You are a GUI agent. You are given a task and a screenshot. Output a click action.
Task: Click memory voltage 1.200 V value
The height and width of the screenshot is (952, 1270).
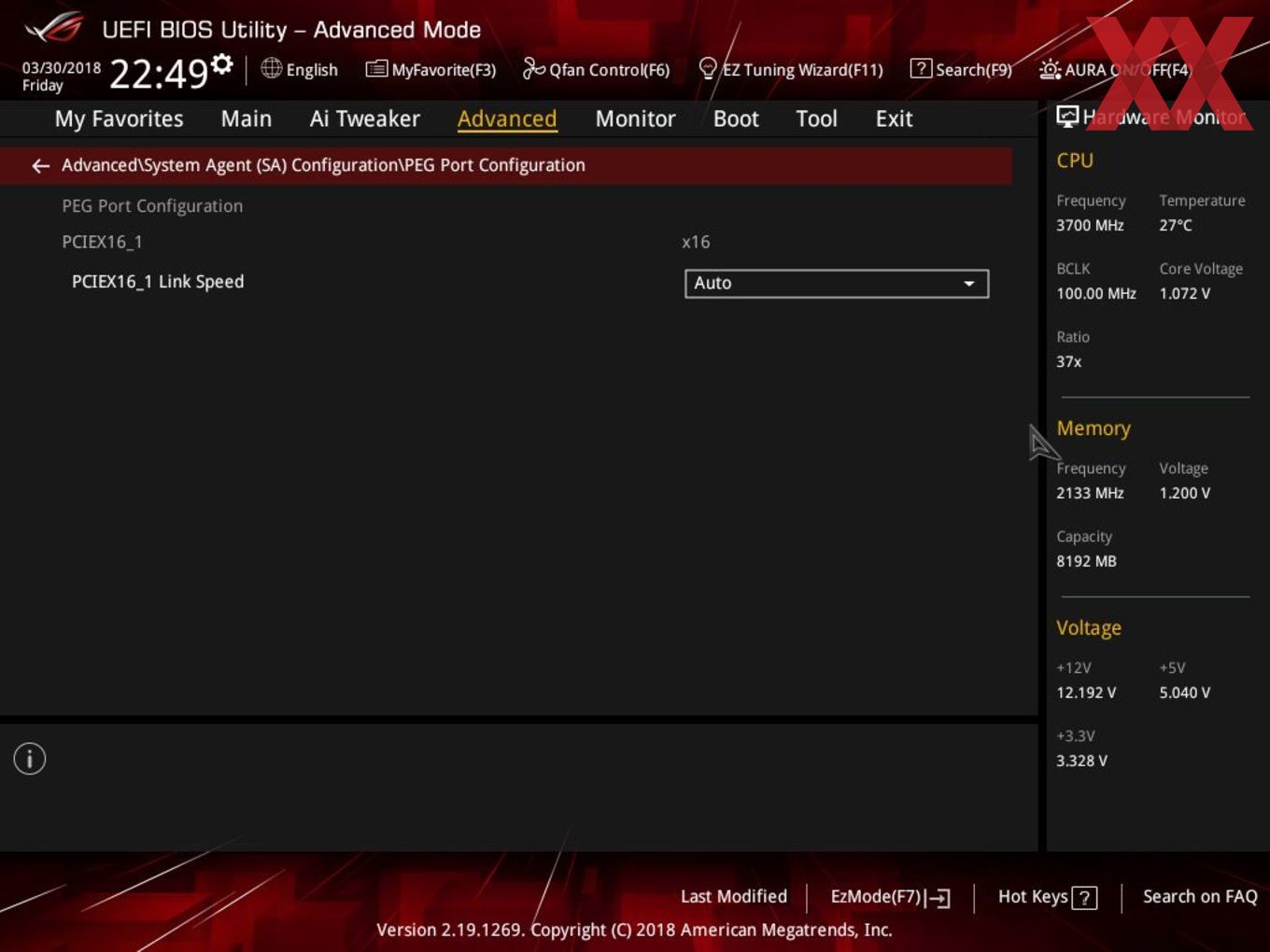(1184, 494)
